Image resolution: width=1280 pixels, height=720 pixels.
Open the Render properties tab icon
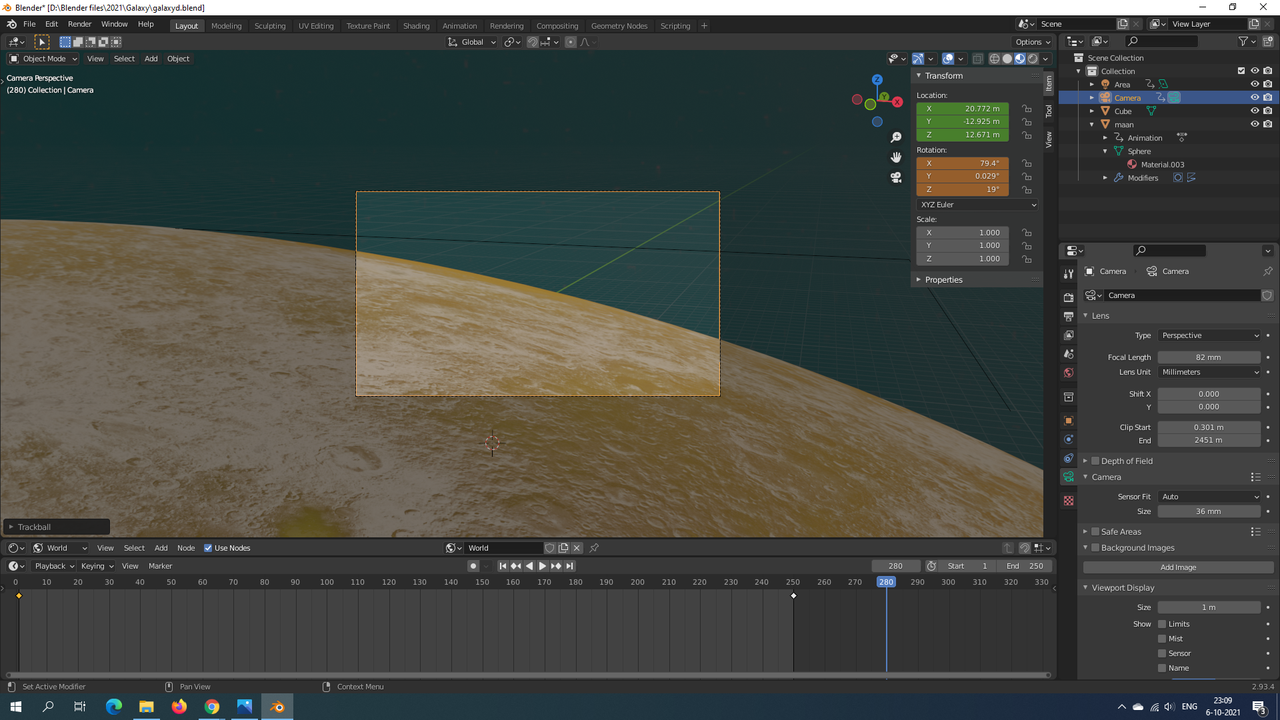coord(1068,297)
